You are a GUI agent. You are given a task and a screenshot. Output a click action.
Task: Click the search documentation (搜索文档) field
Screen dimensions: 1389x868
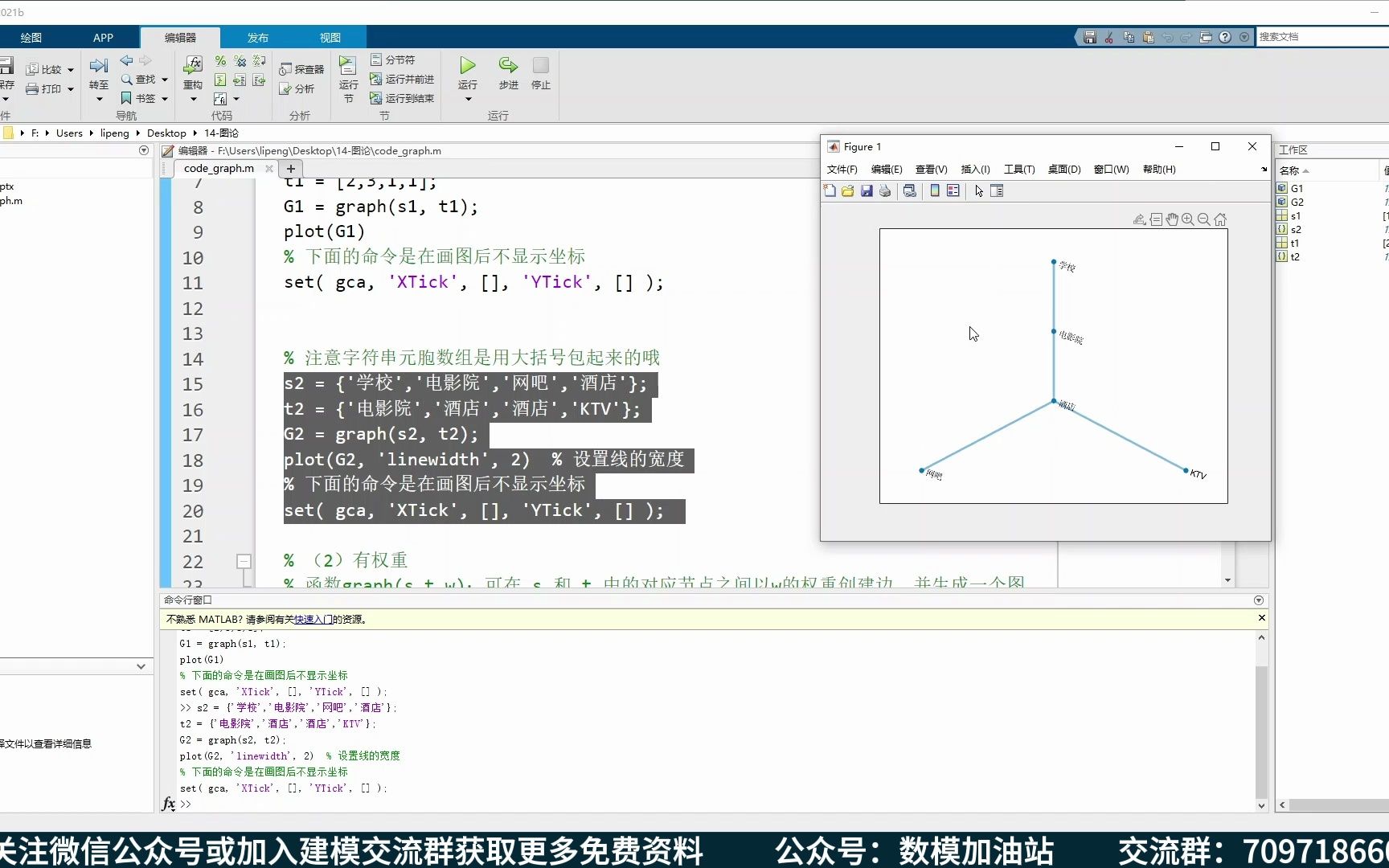pyautogui.click(x=1322, y=37)
